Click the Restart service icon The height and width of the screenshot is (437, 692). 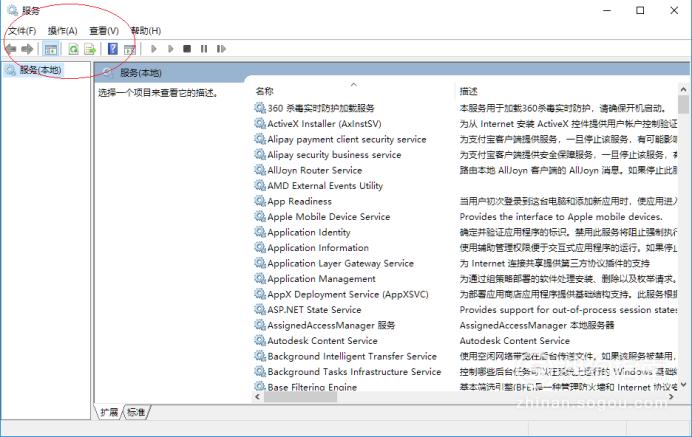(221, 49)
